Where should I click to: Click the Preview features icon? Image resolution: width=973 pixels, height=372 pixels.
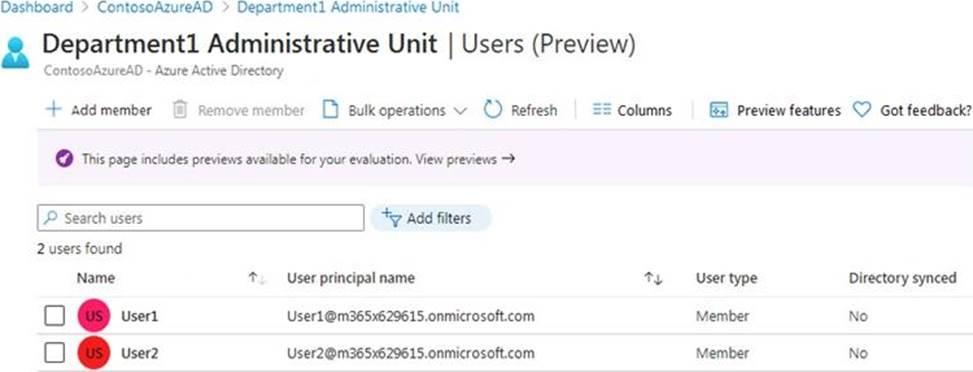tap(719, 111)
